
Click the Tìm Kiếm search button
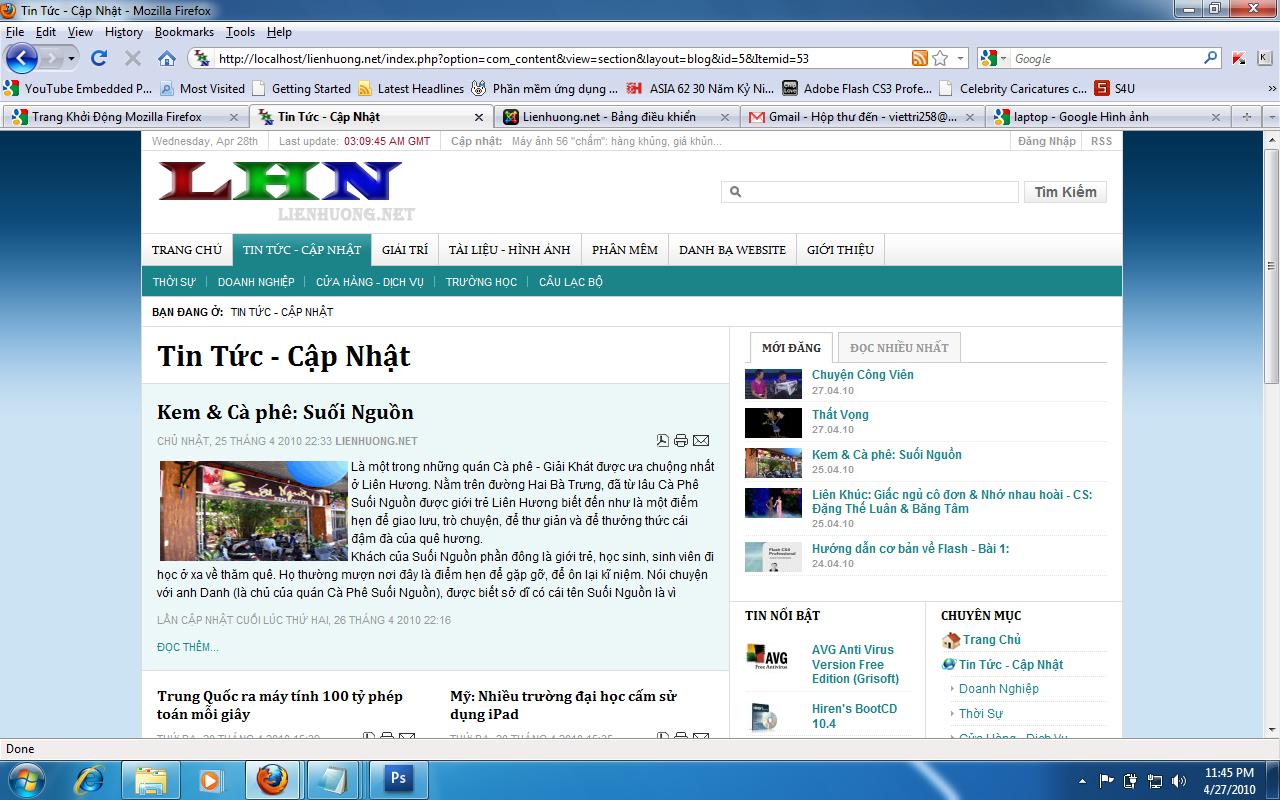click(x=1065, y=192)
